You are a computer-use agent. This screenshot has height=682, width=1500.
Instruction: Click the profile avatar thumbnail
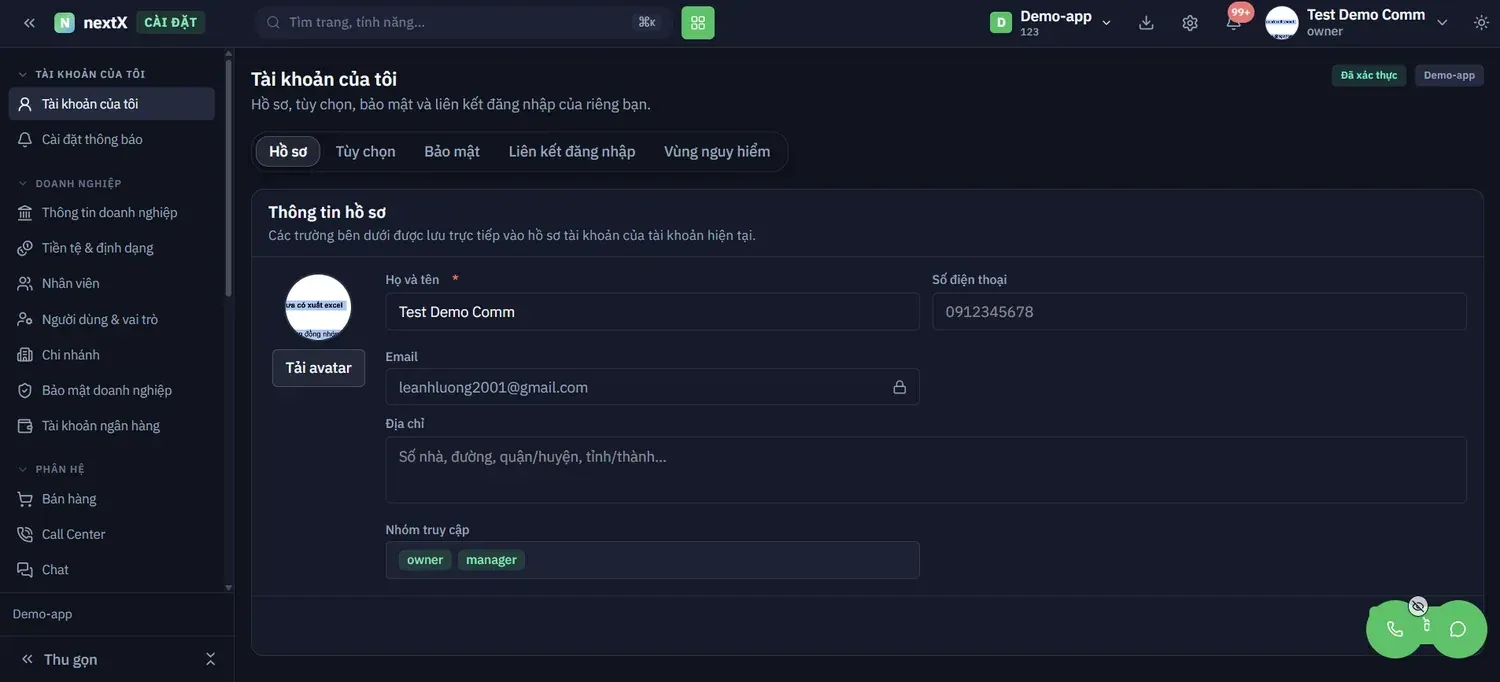(x=318, y=307)
